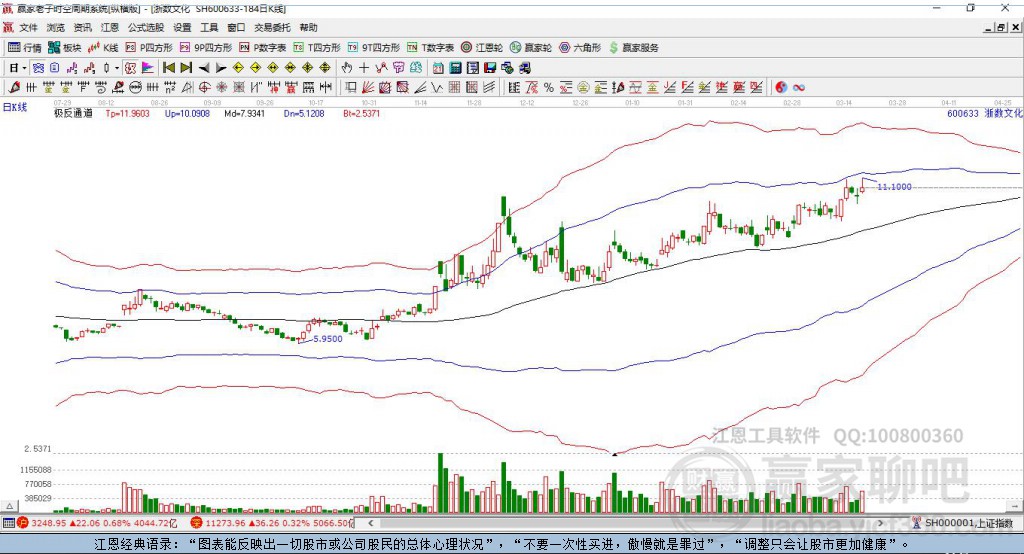Open the calculator icon
This screenshot has width=1024, height=554.
(455, 67)
